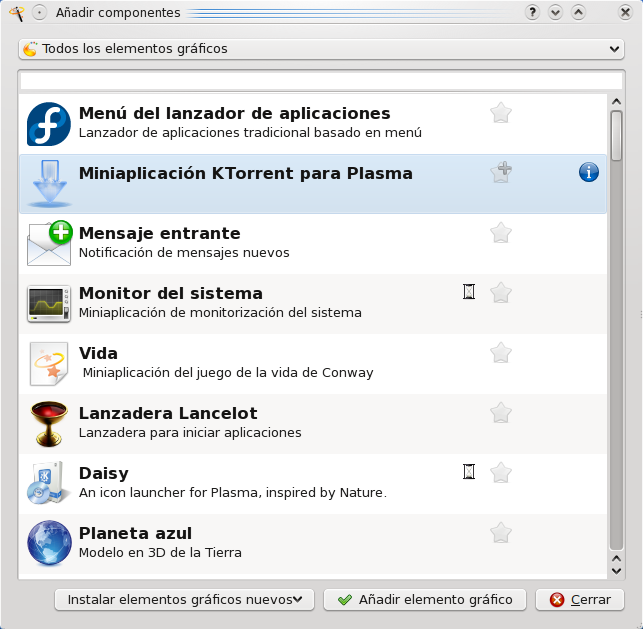
Task: Select Menú del lanzador de aplicaciones title
Action: click(x=235, y=113)
